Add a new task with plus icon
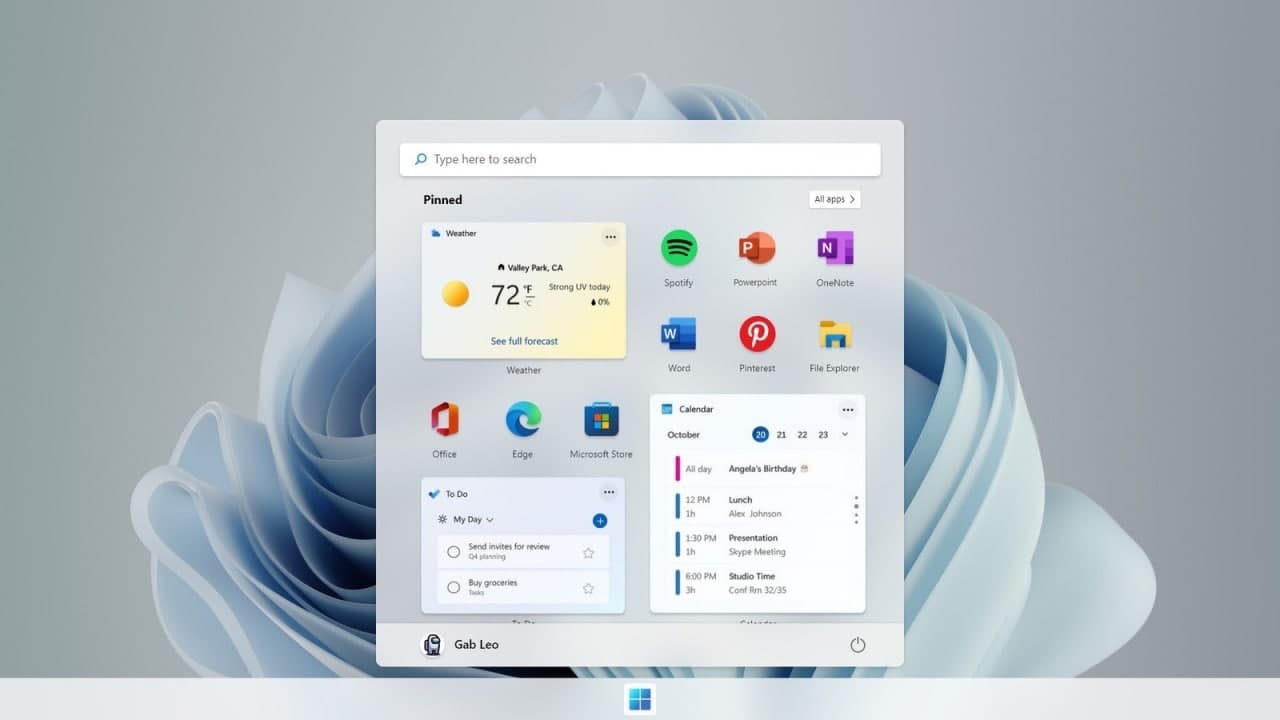The height and width of the screenshot is (720, 1280). pos(600,520)
